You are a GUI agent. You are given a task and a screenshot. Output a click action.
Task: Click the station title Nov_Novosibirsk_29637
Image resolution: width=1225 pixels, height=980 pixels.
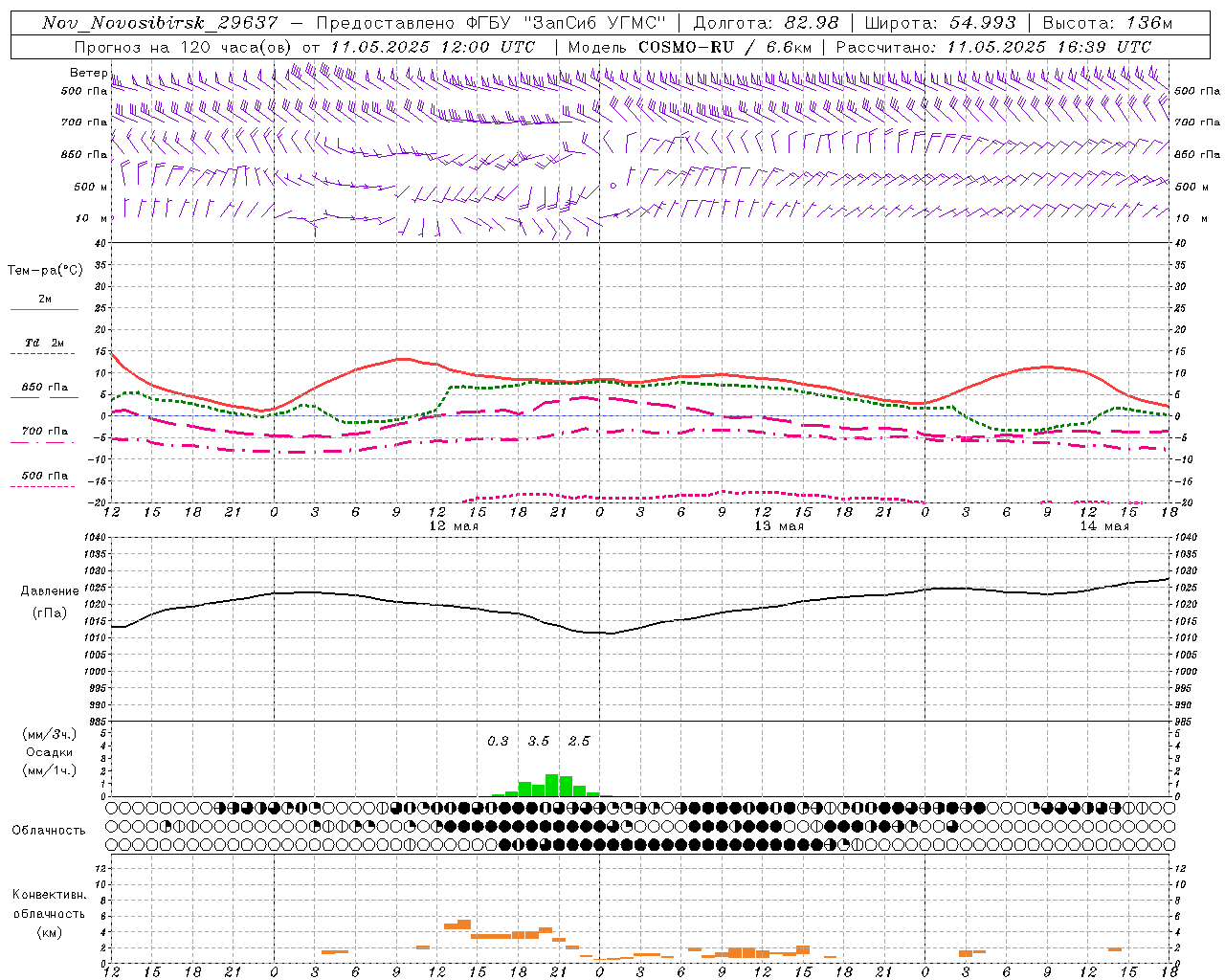(x=160, y=23)
